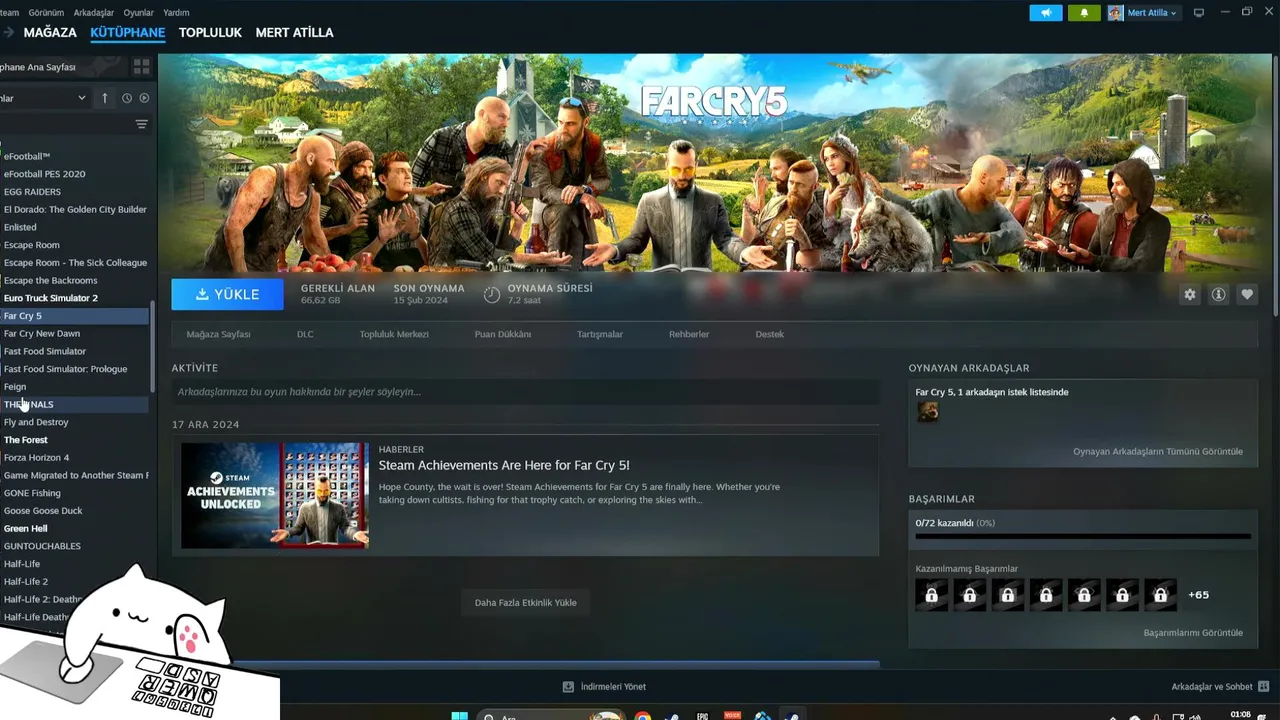This screenshot has width=1280, height=720.
Task: Select Enlisted in library list
Action: (20, 227)
